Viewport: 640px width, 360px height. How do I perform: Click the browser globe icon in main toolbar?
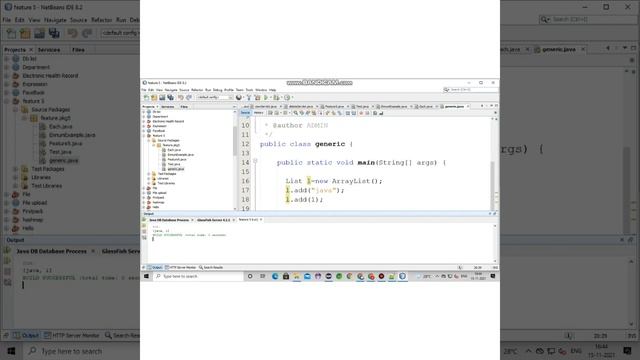pyautogui.click(x=239, y=98)
